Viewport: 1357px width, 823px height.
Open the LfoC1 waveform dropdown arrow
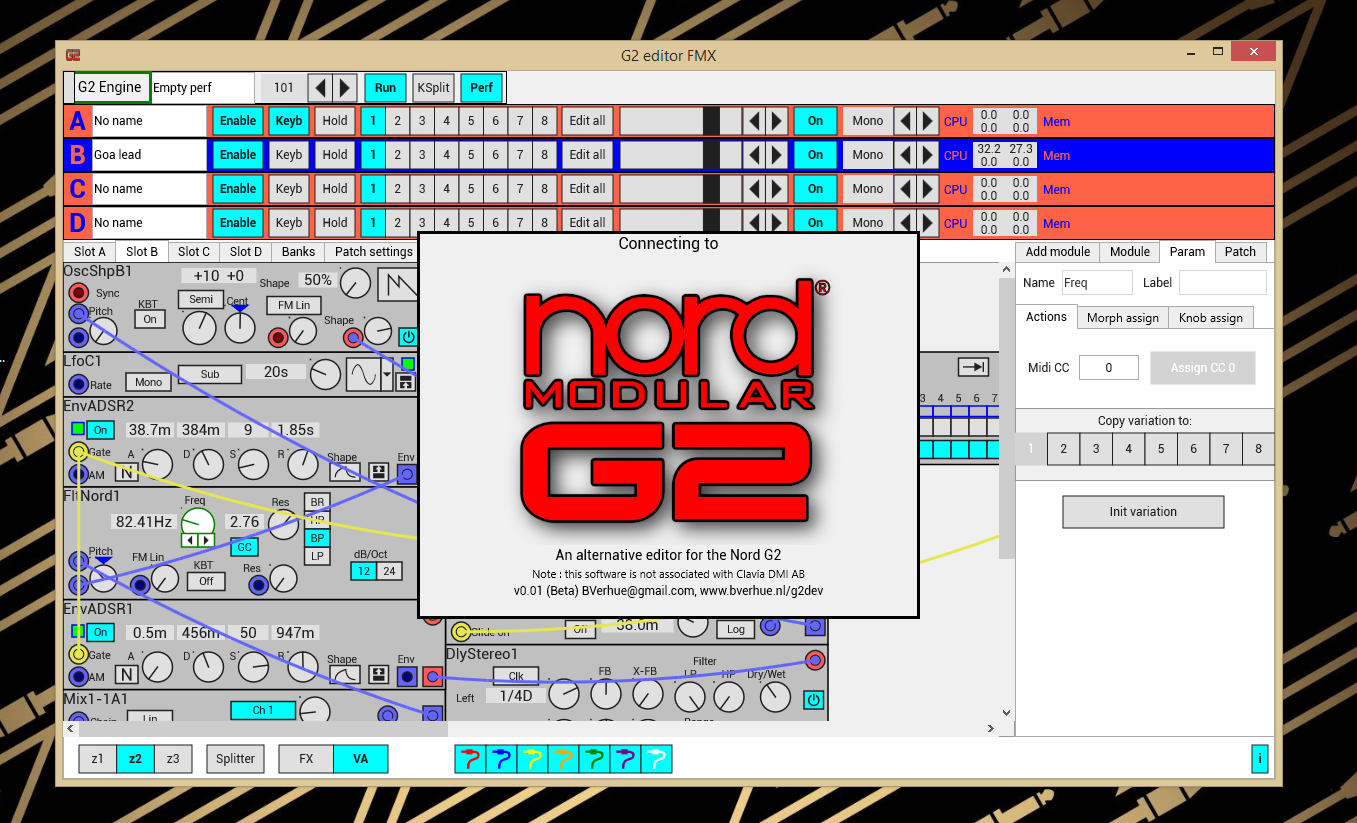pyautogui.click(x=387, y=375)
